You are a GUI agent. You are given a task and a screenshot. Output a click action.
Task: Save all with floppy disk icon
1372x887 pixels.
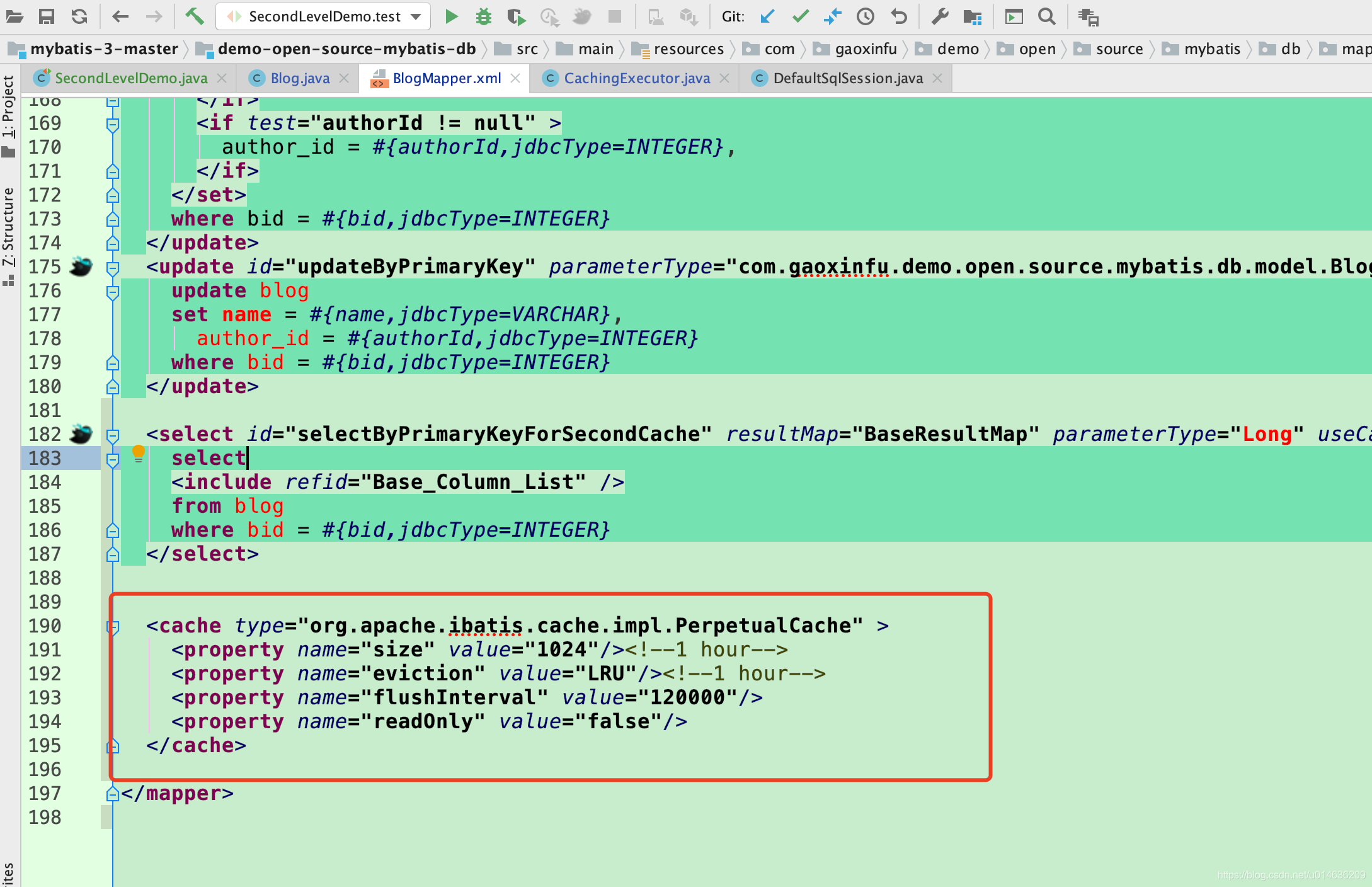[x=47, y=17]
